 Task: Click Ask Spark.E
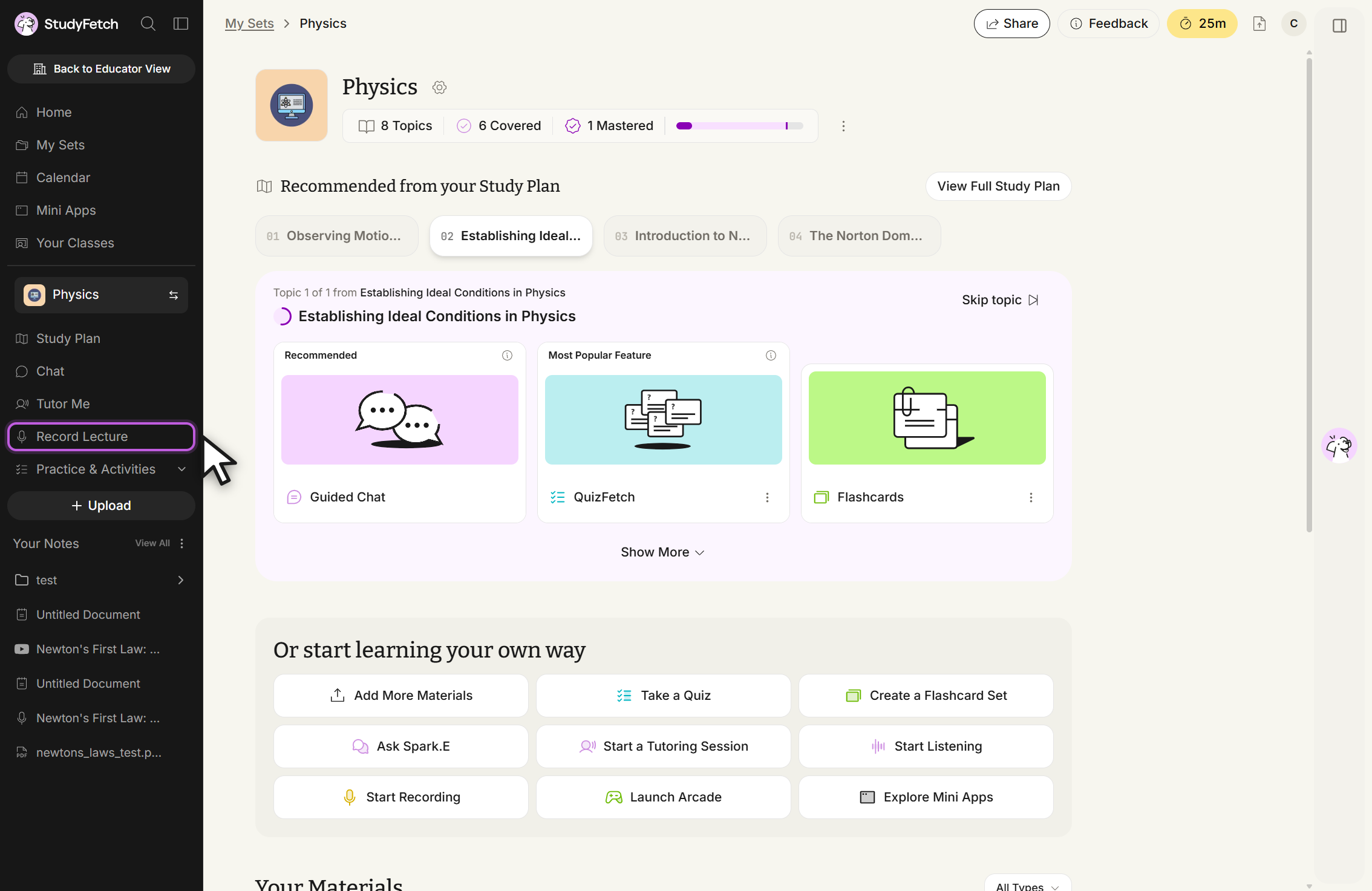401,746
